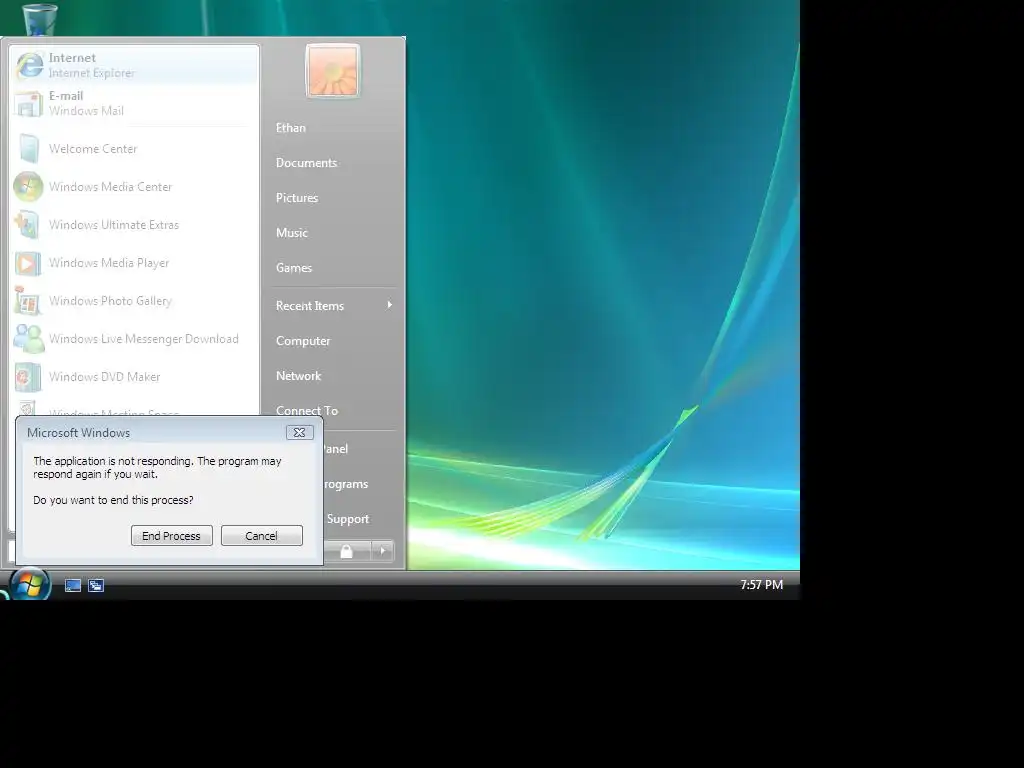Image resolution: width=1024 pixels, height=768 pixels.
Task: Click the user account picture tile
Action: (332, 71)
